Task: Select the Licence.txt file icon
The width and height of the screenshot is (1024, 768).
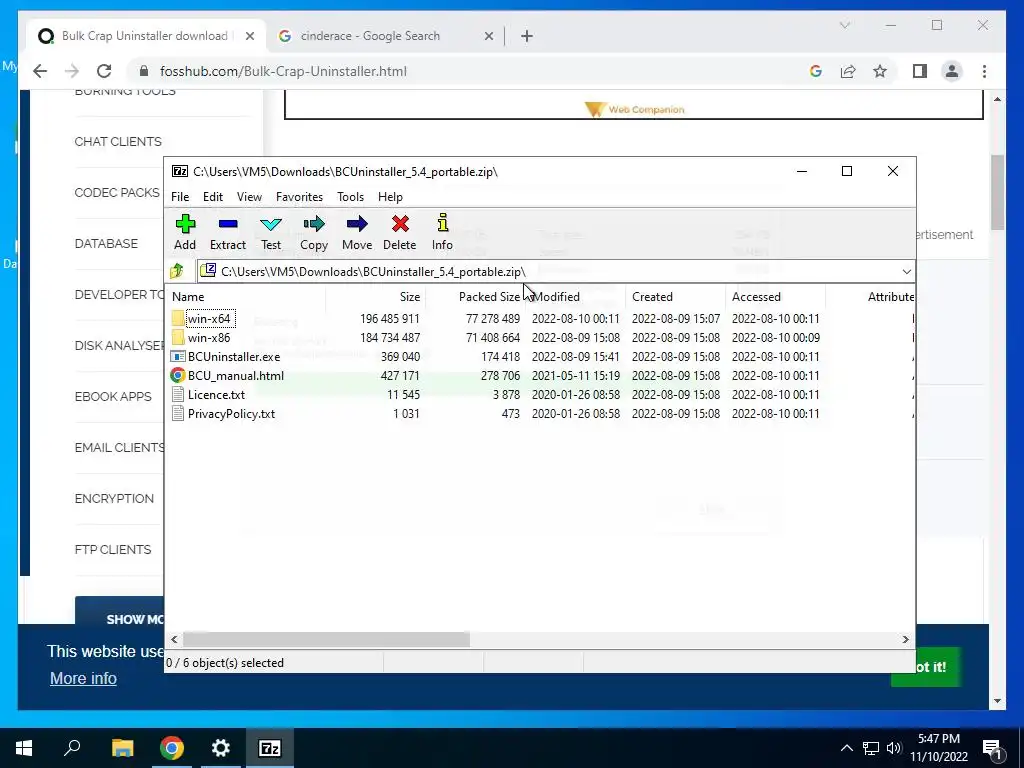Action: point(178,394)
